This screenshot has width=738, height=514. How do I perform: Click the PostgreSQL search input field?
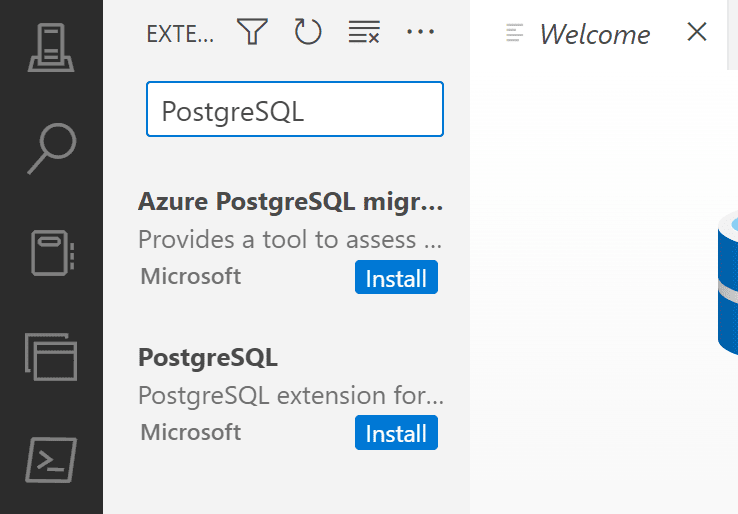295,109
